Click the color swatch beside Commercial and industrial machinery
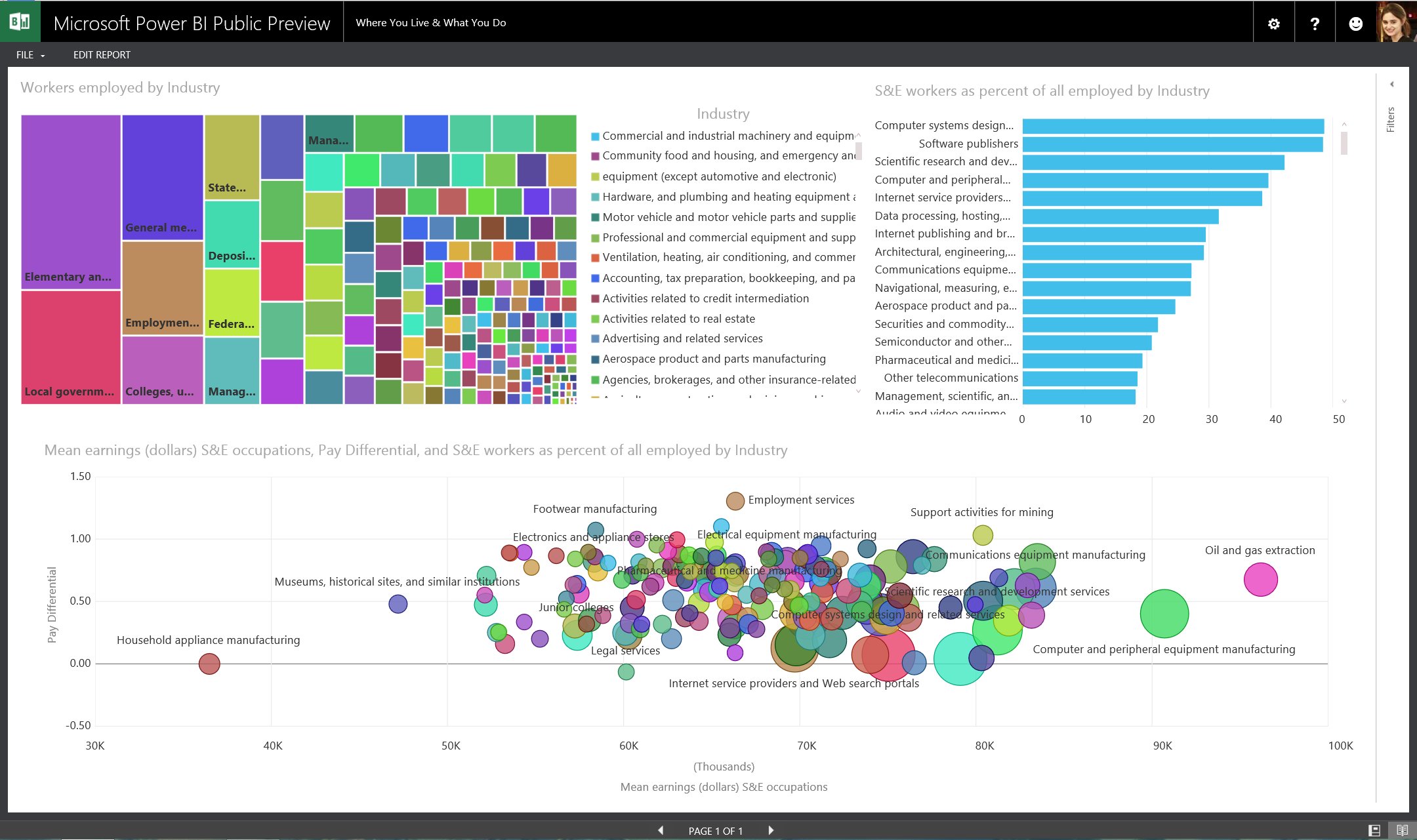Screen dimensions: 1417x840 (594, 136)
